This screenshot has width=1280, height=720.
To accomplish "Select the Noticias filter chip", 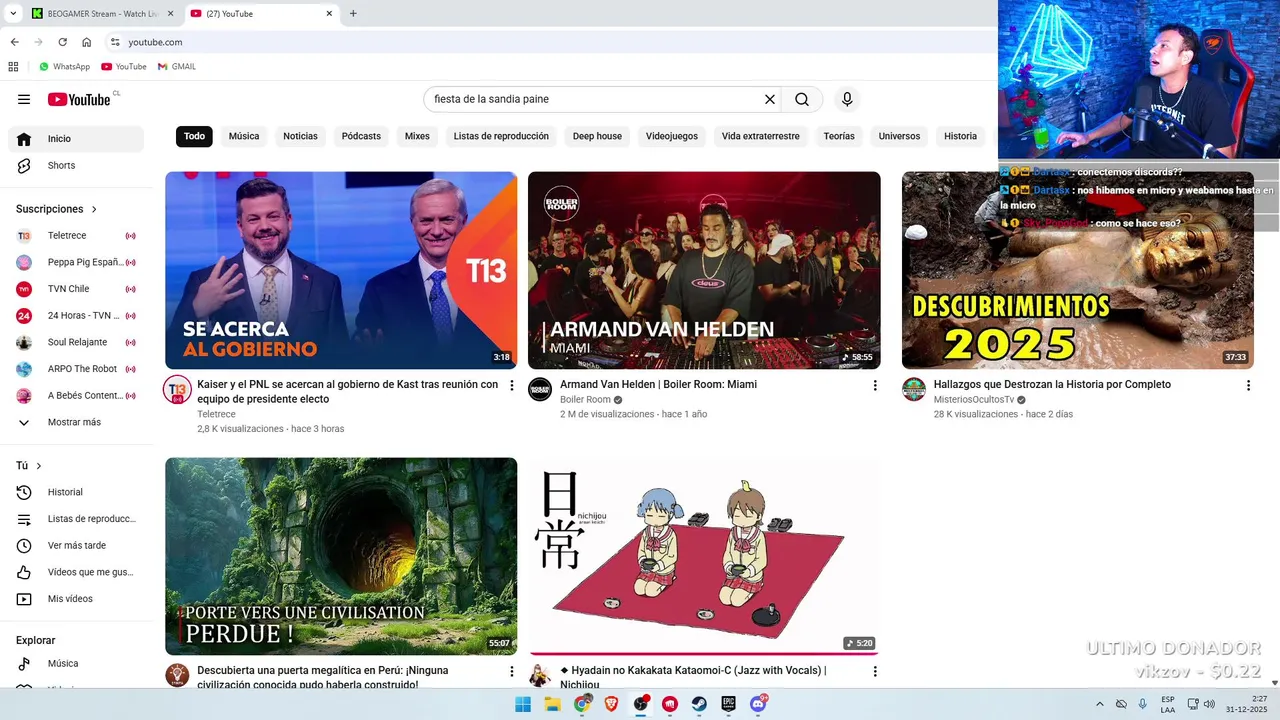I will click(x=300, y=136).
